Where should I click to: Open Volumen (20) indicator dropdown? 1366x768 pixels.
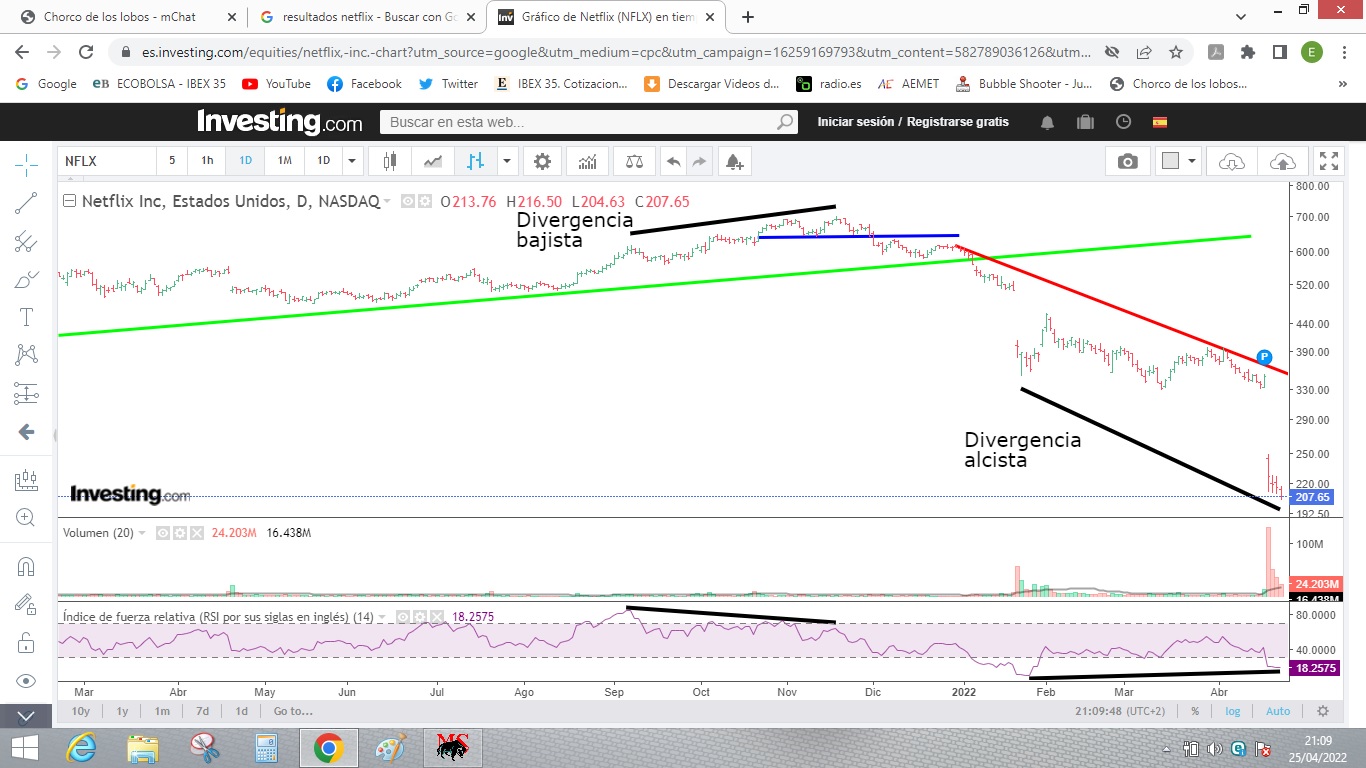[x=141, y=533]
